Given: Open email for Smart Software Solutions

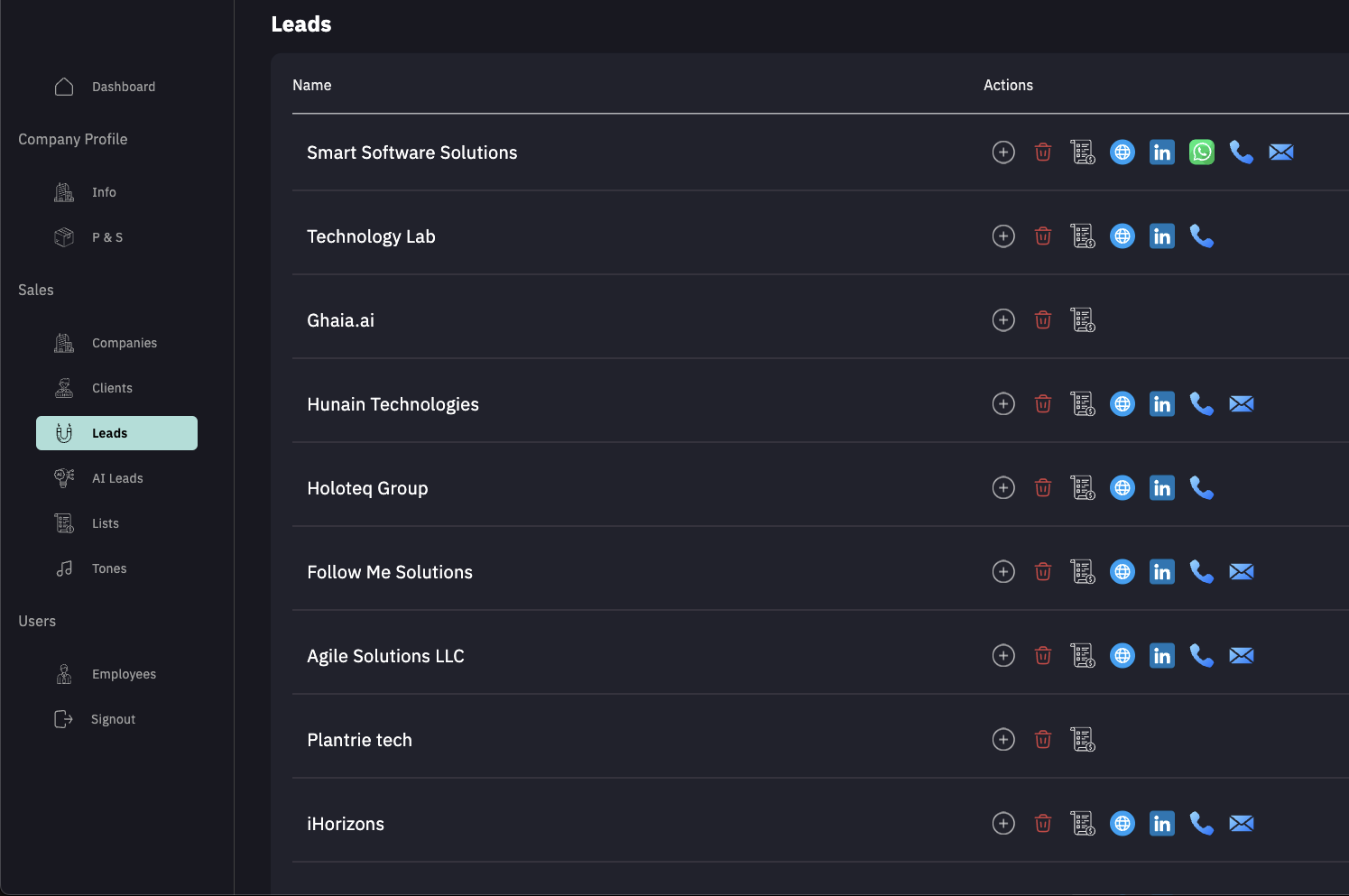Looking at the screenshot, I should pos(1281,152).
